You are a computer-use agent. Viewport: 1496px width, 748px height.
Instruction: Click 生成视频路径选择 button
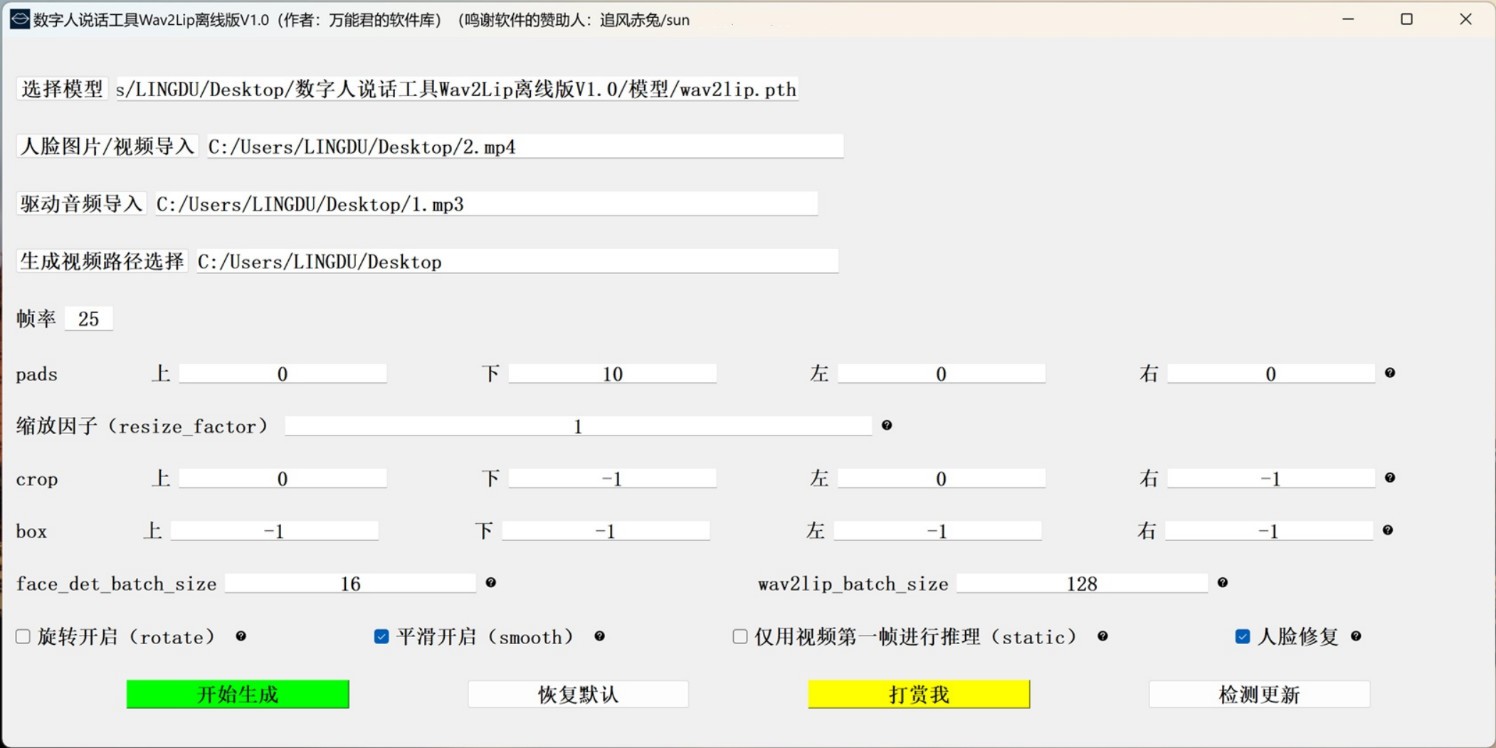(102, 261)
